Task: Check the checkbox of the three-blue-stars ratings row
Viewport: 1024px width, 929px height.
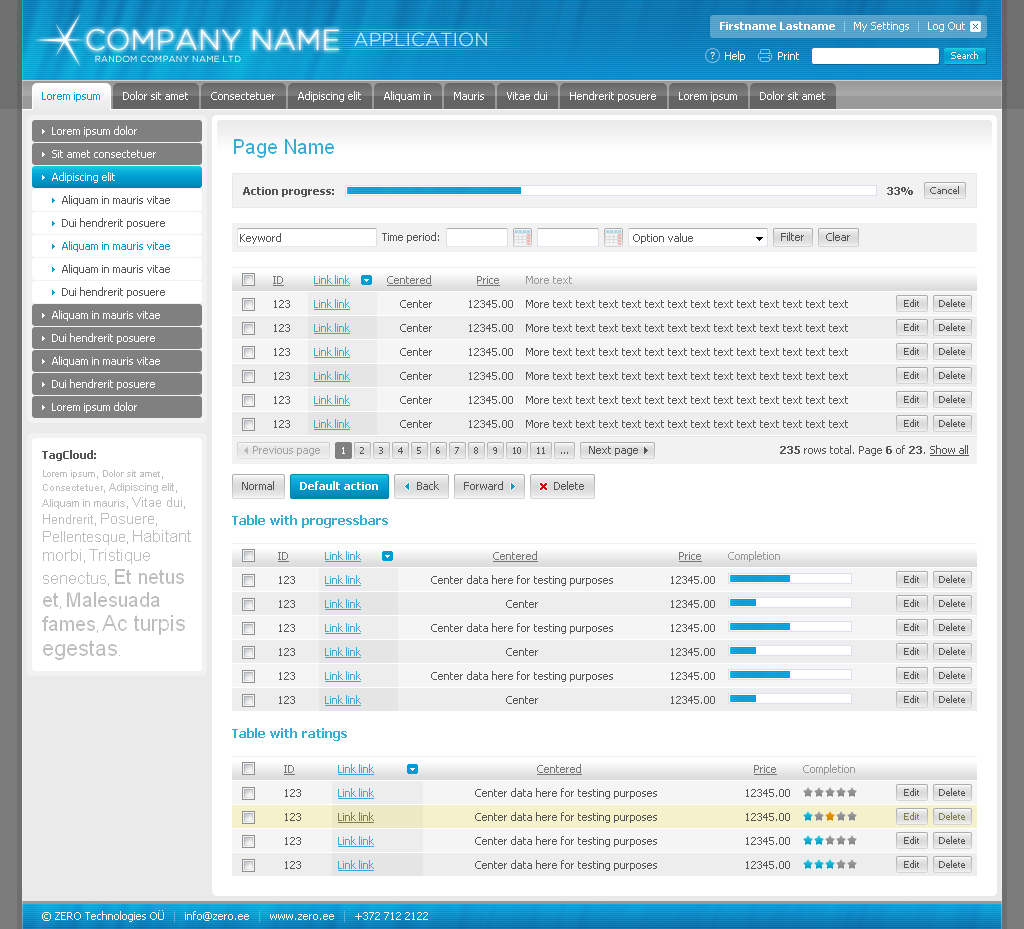Action: (x=248, y=866)
